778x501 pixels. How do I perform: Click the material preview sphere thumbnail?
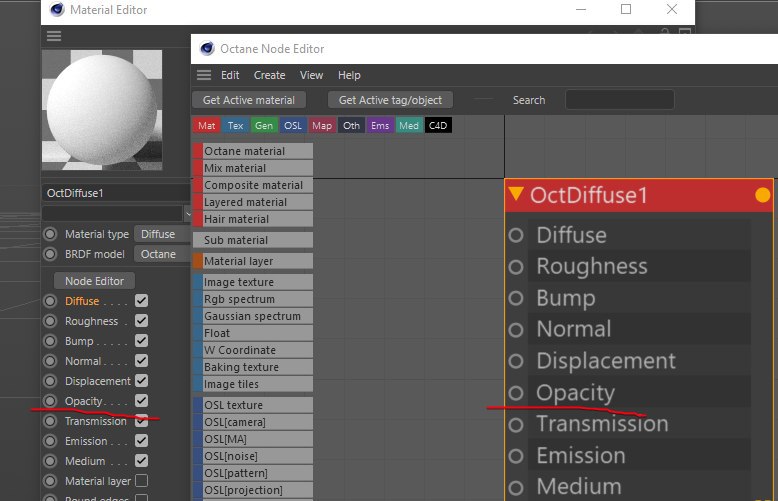[102, 110]
